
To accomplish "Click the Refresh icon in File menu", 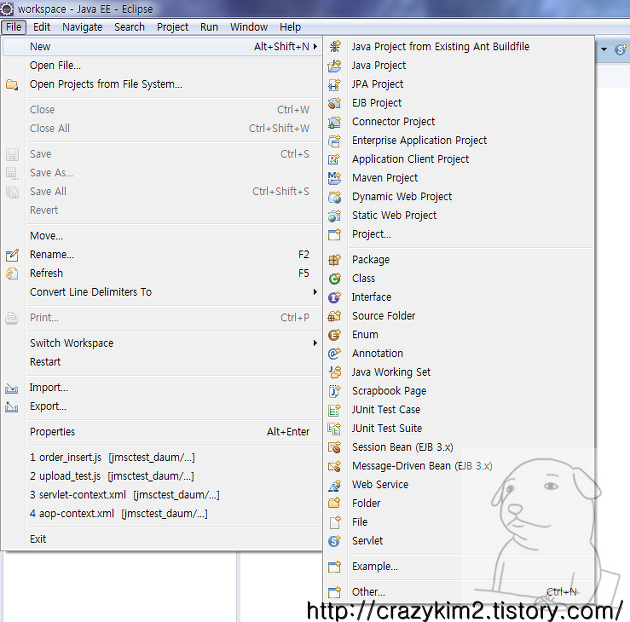I will (12, 274).
